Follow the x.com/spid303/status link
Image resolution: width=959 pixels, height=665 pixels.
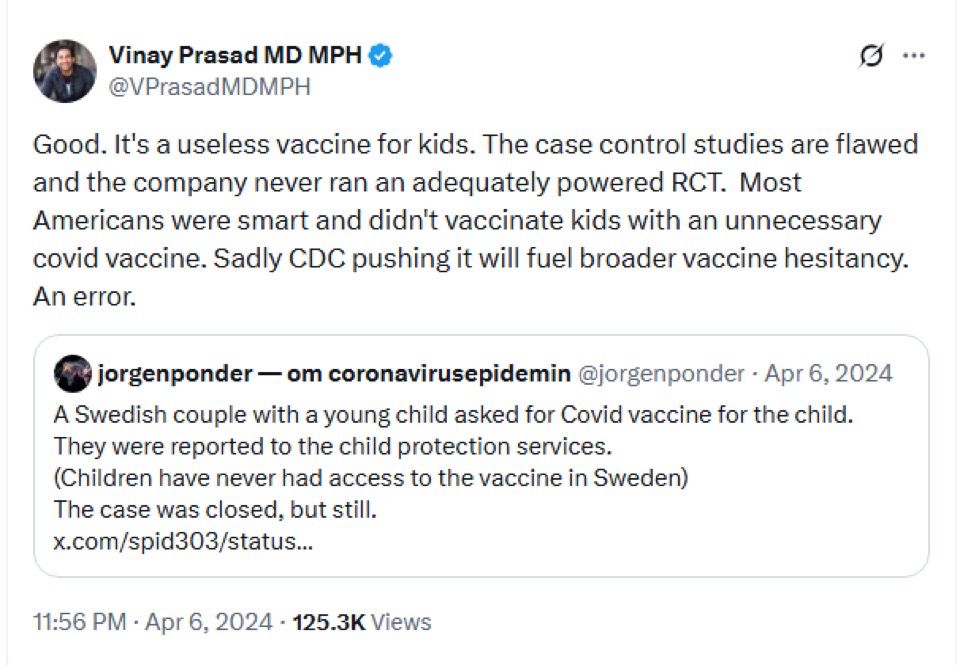183,541
